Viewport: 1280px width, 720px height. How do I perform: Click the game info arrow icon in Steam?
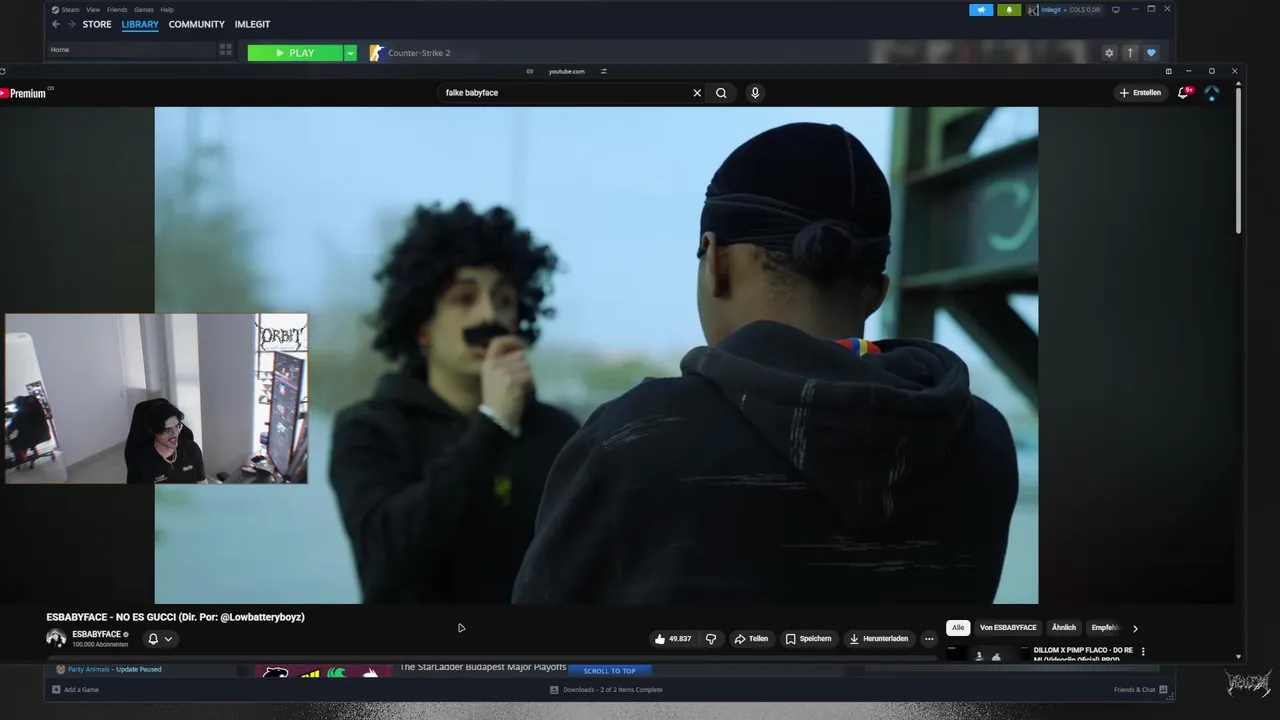click(1130, 53)
